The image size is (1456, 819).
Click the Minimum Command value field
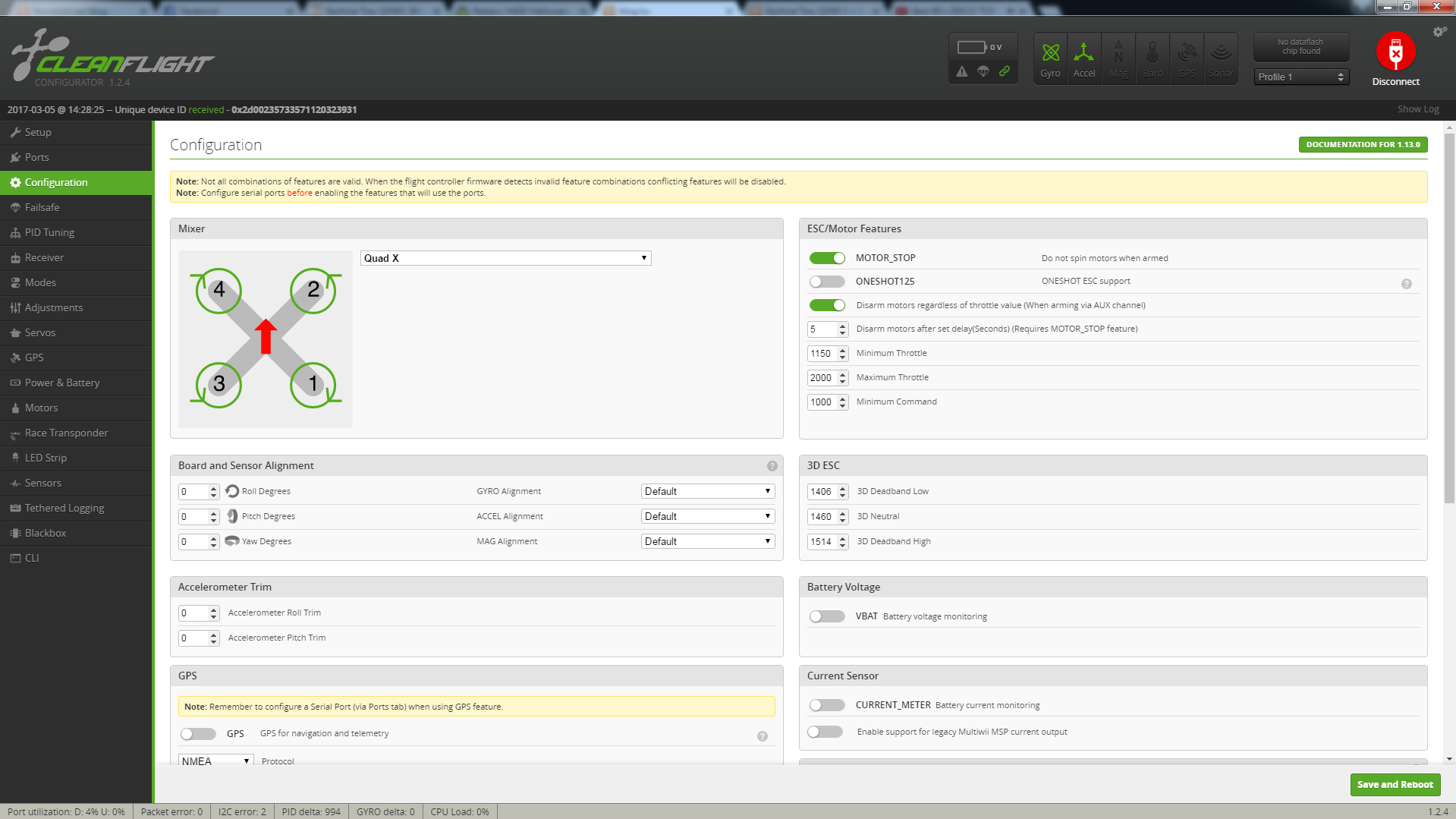[827, 402]
